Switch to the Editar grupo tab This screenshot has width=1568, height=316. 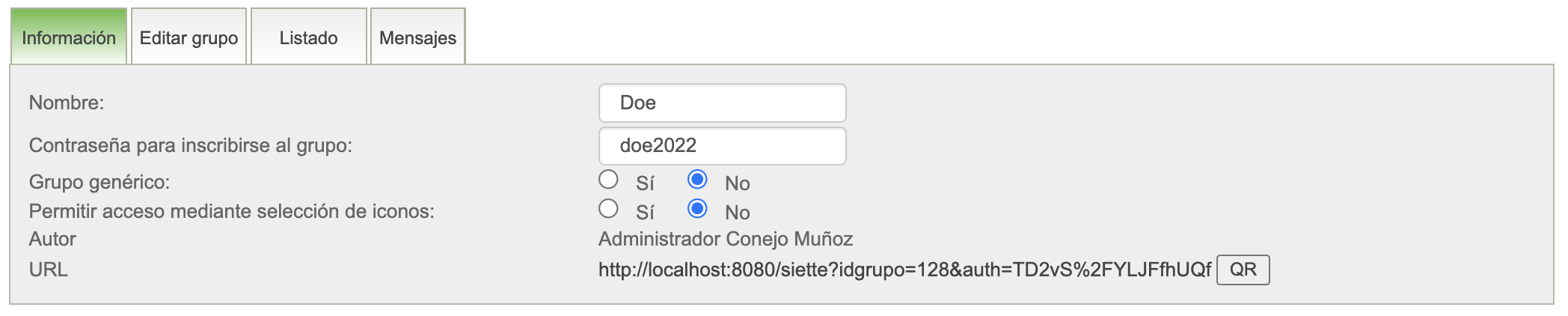coord(189,38)
